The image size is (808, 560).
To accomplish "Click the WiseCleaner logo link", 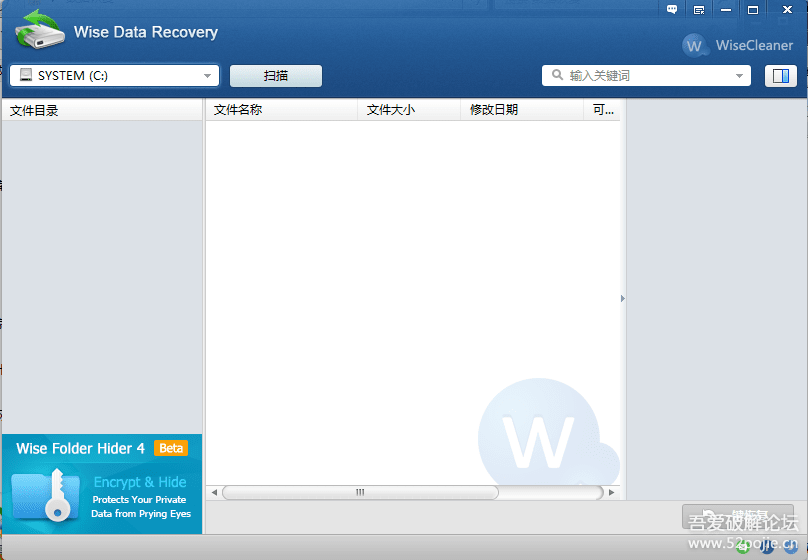I will point(737,45).
